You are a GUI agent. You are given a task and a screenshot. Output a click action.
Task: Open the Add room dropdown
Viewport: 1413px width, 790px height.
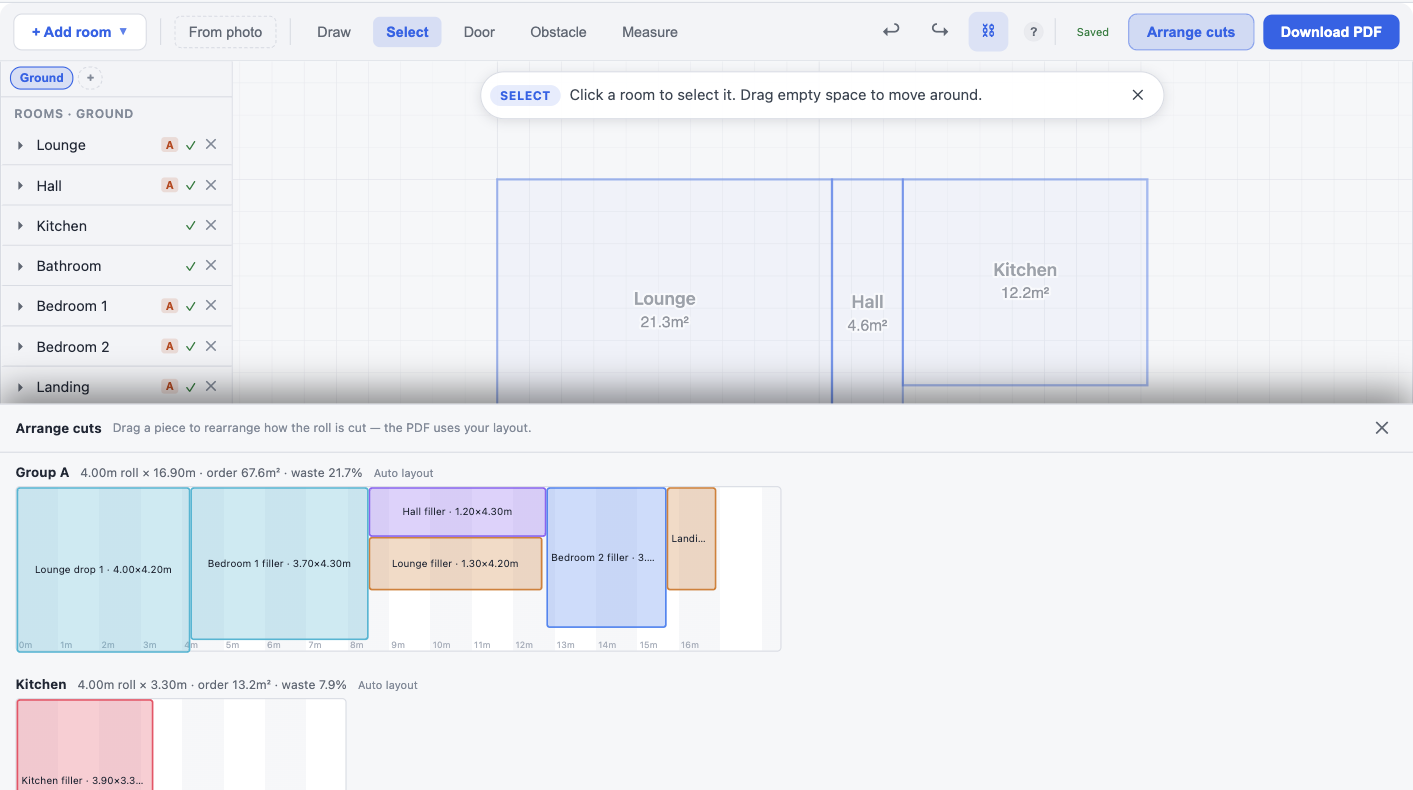[x=80, y=32]
